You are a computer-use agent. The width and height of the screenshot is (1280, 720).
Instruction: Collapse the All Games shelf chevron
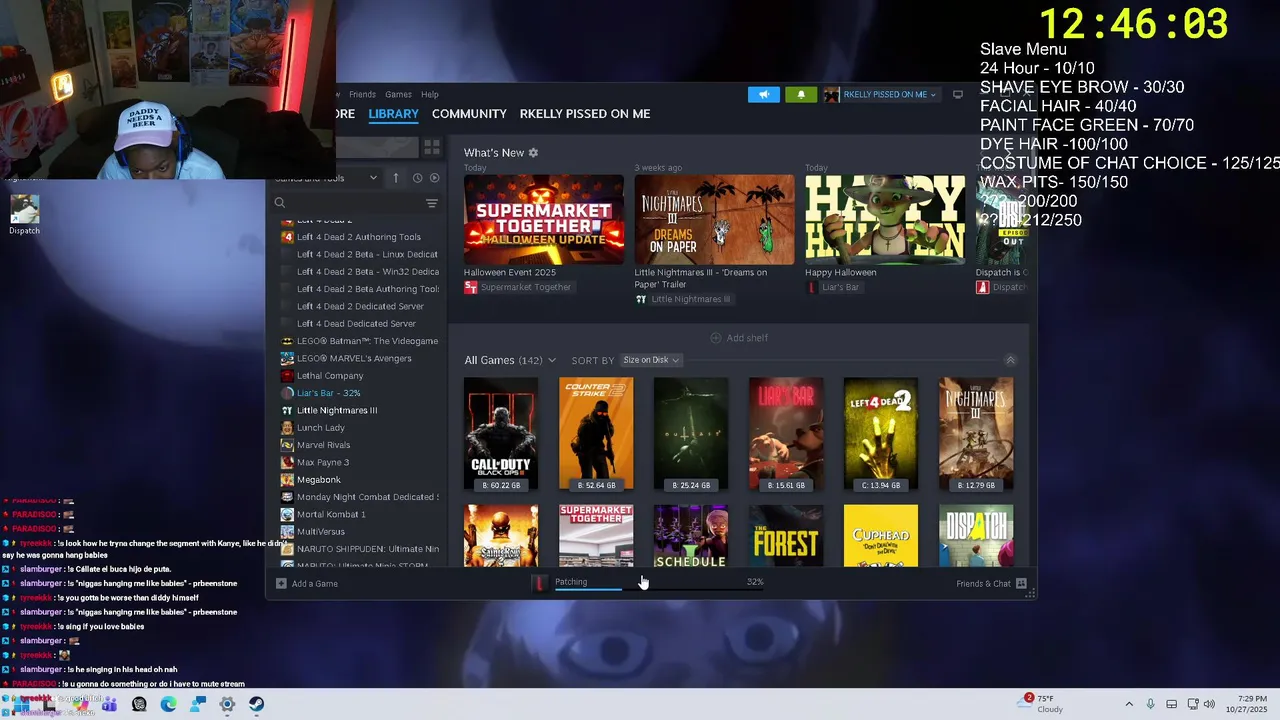click(x=1010, y=360)
